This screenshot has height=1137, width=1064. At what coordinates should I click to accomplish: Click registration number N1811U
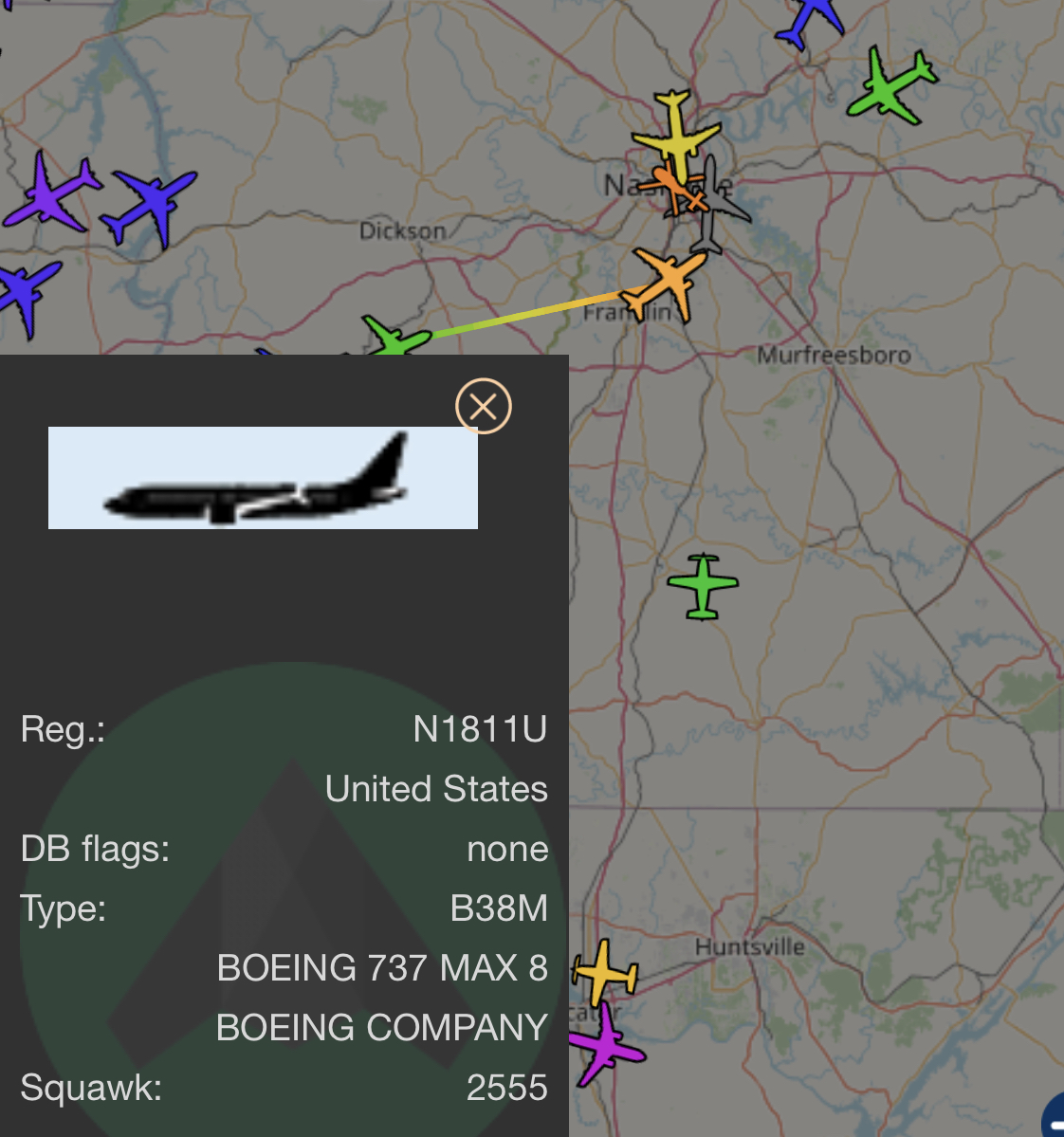(x=480, y=728)
